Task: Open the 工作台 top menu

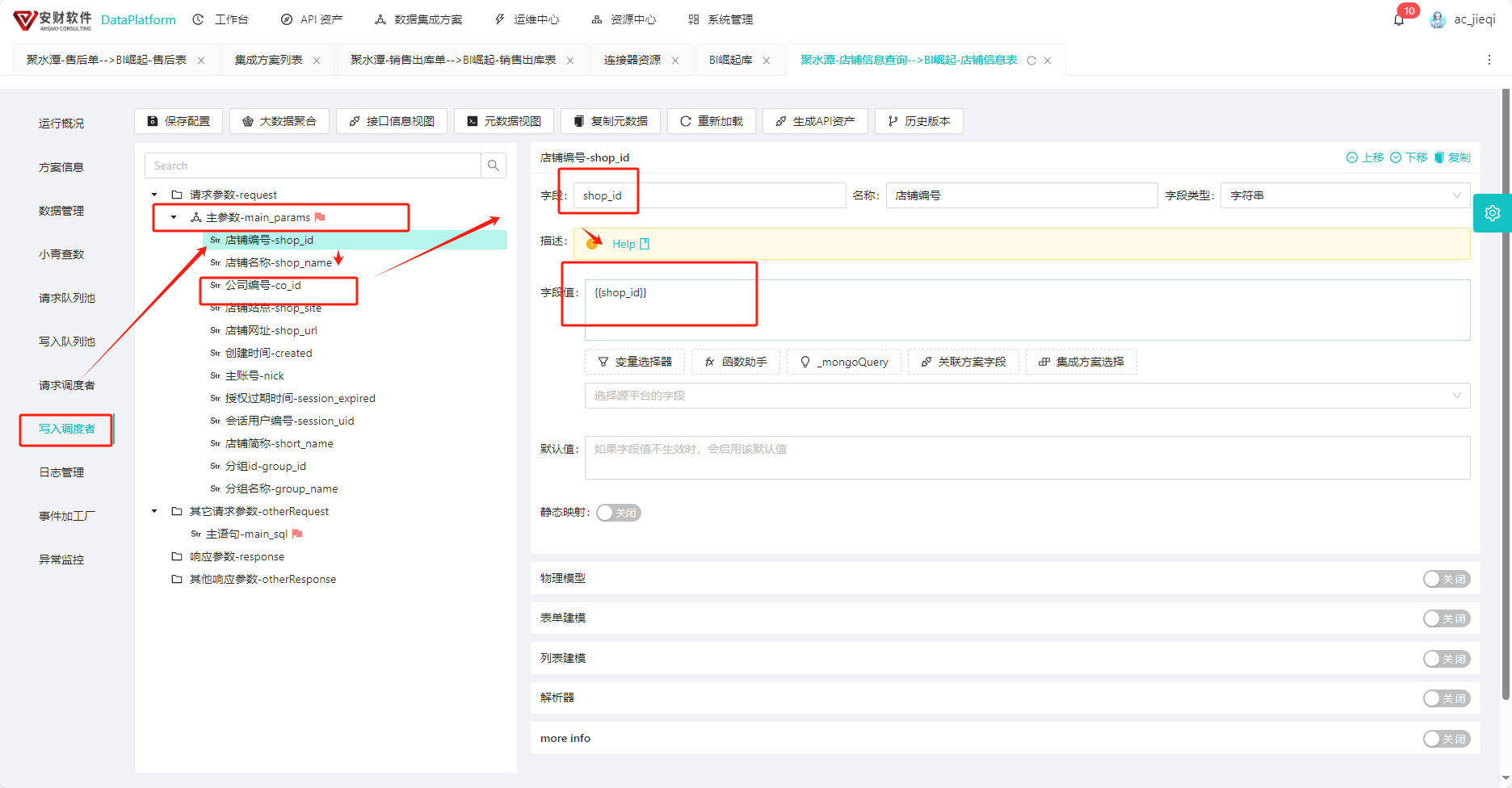Action: pyautogui.click(x=220, y=19)
